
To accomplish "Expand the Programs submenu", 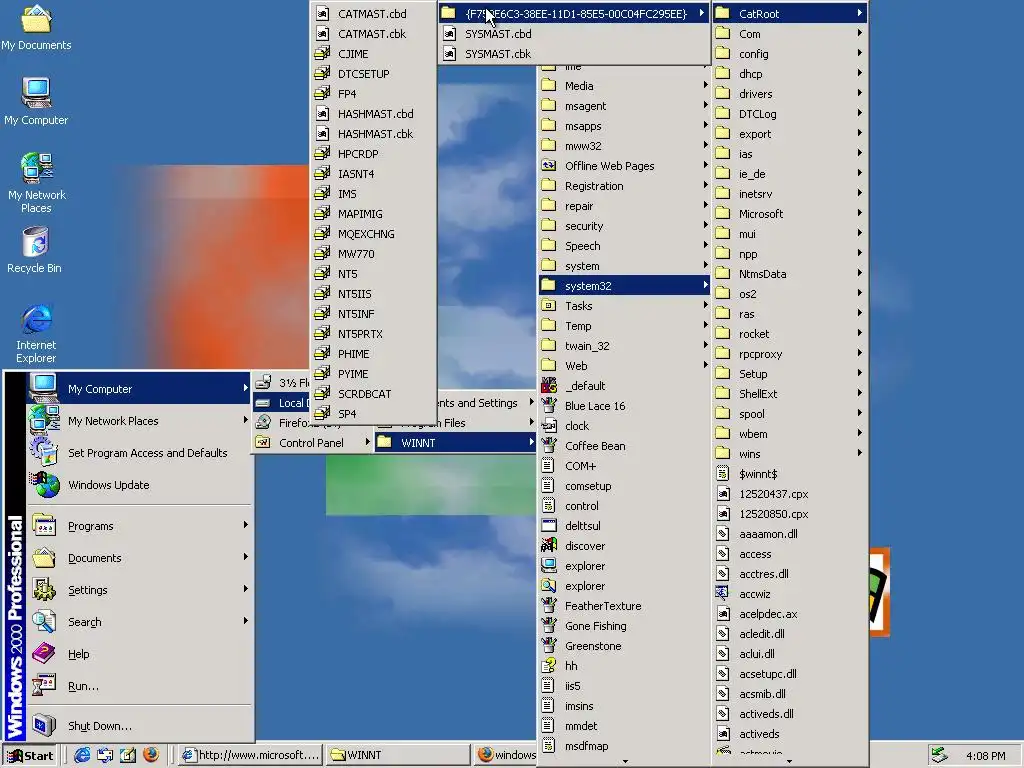I will point(138,526).
